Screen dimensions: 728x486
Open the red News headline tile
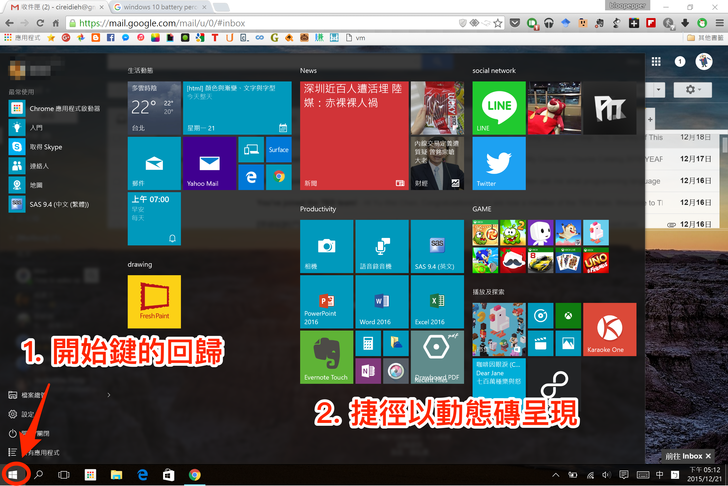354,136
